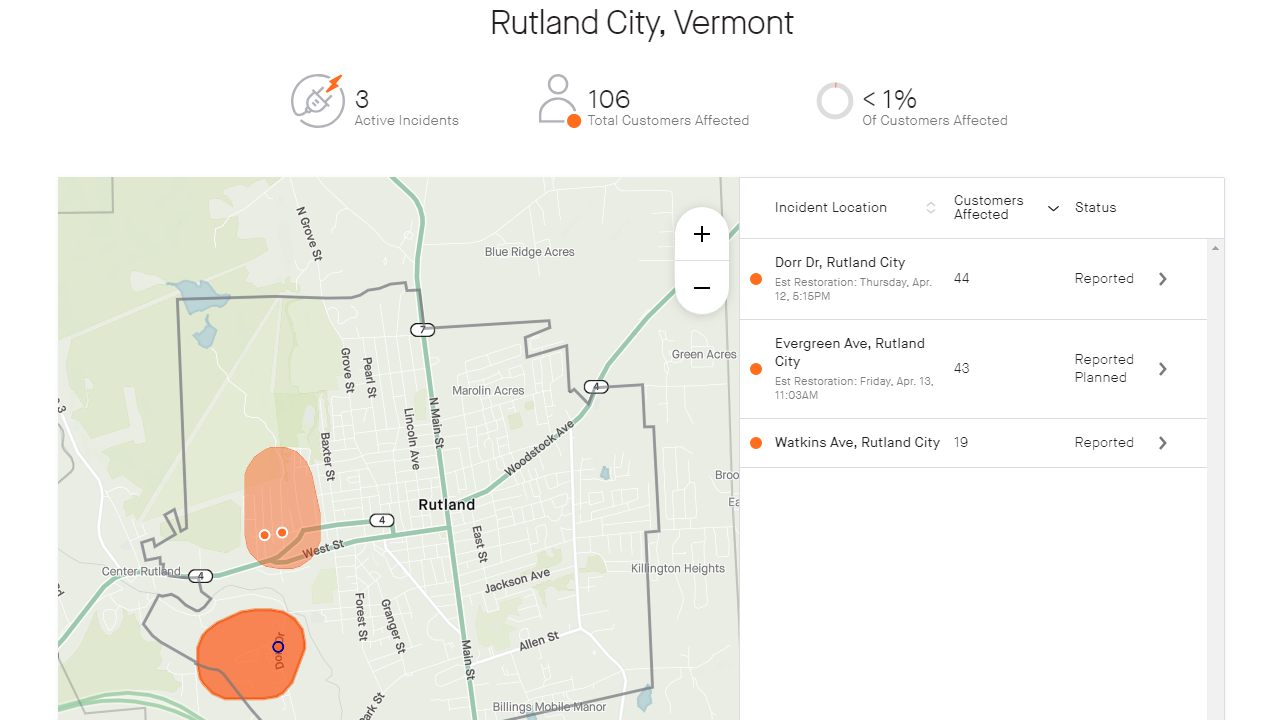Screen dimensions: 1280x720
Task: Select the blue-outlined outage marker on Dorr Dr
Action: click(x=278, y=647)
